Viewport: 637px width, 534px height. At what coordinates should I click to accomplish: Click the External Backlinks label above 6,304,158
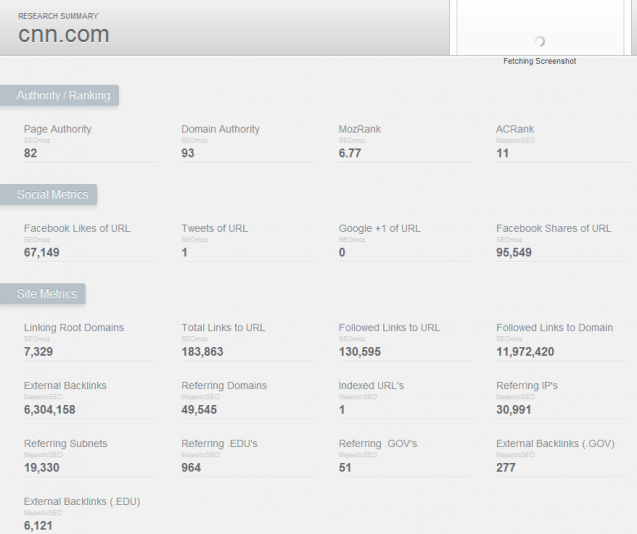click(x=65, y=386)
